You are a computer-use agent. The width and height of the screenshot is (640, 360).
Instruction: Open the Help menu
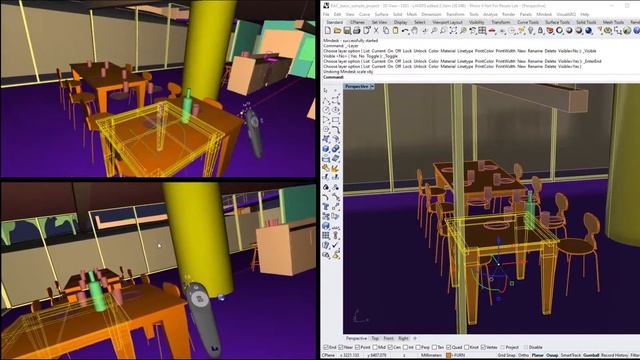pyautogui.click(x=585, y=14)
